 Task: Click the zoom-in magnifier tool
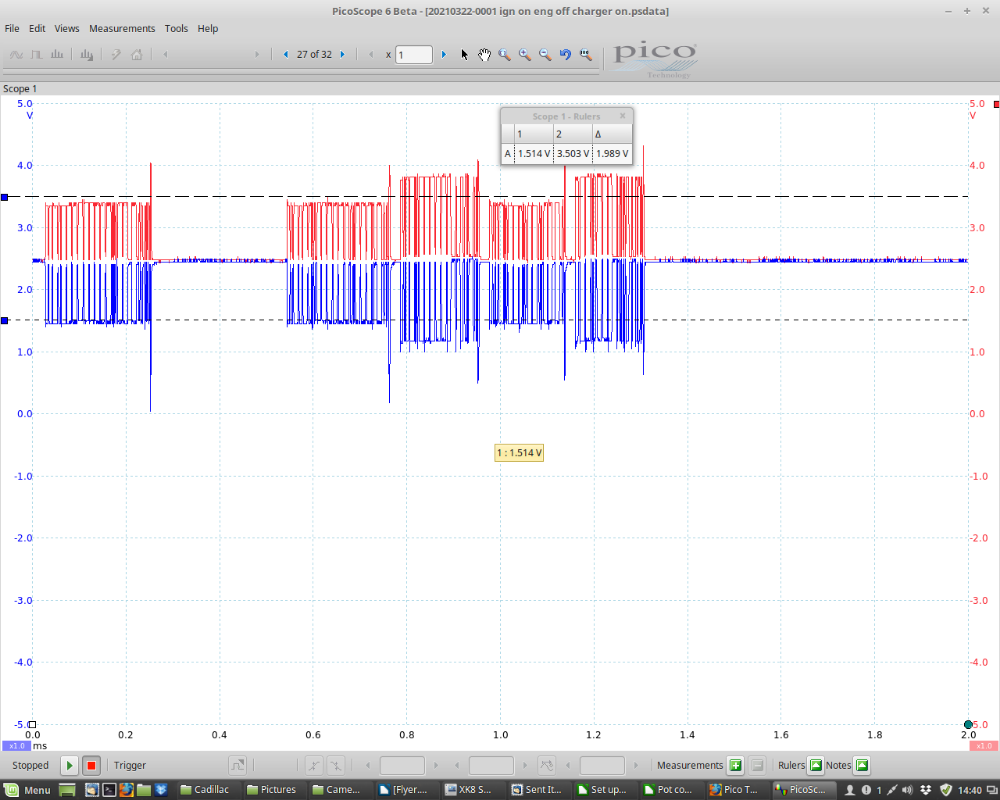pyautogui.click(x=525, y=55)
